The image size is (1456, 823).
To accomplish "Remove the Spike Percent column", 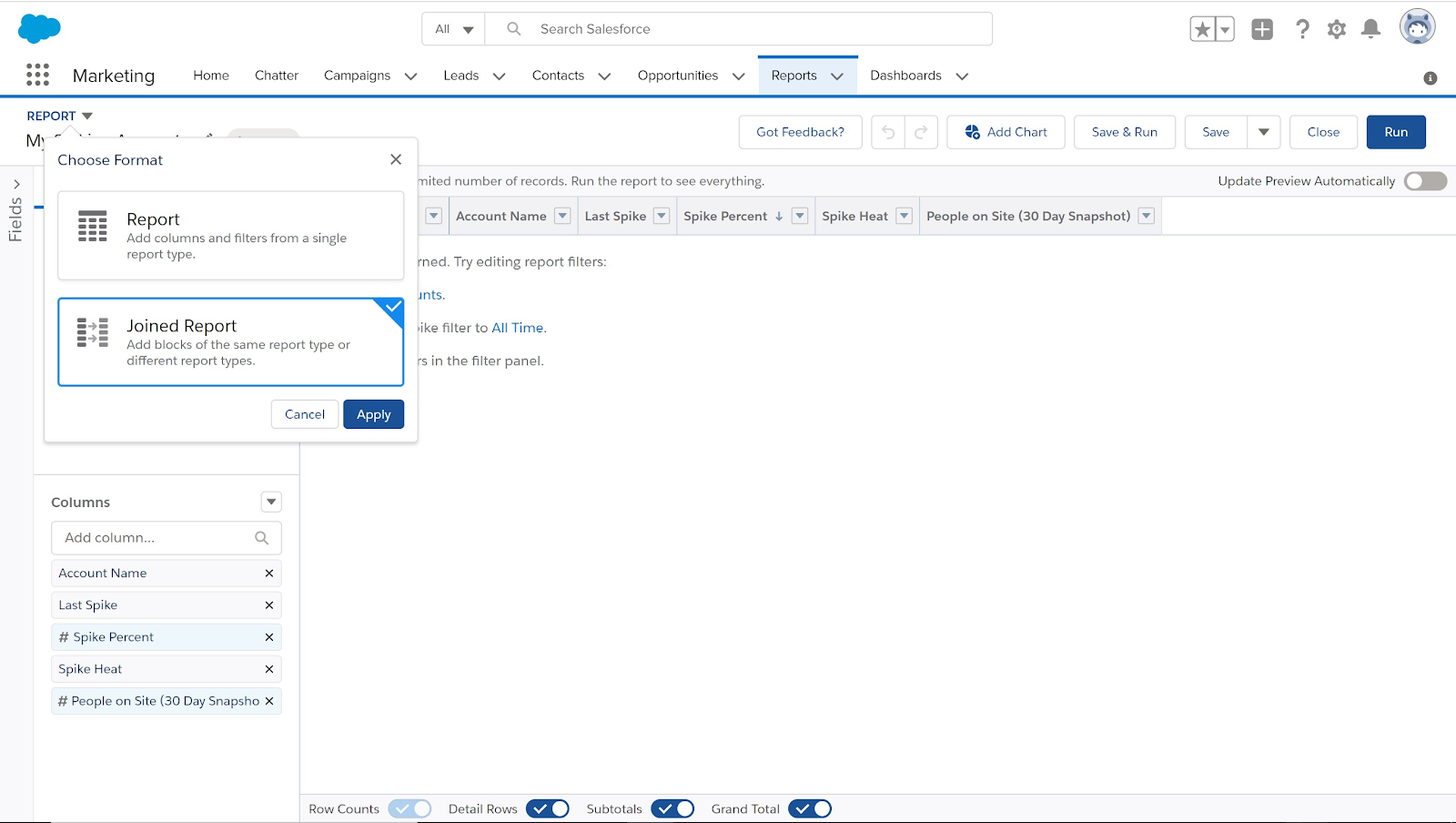I will (269, 637).
